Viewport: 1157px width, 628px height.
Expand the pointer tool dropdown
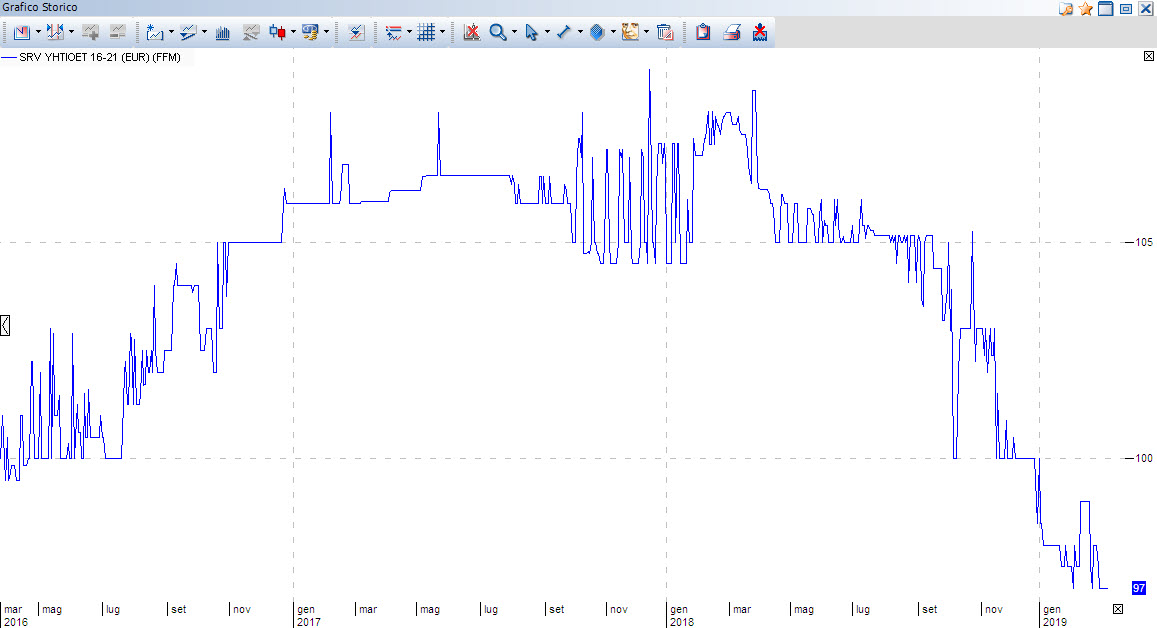click(x=548, y=32)
